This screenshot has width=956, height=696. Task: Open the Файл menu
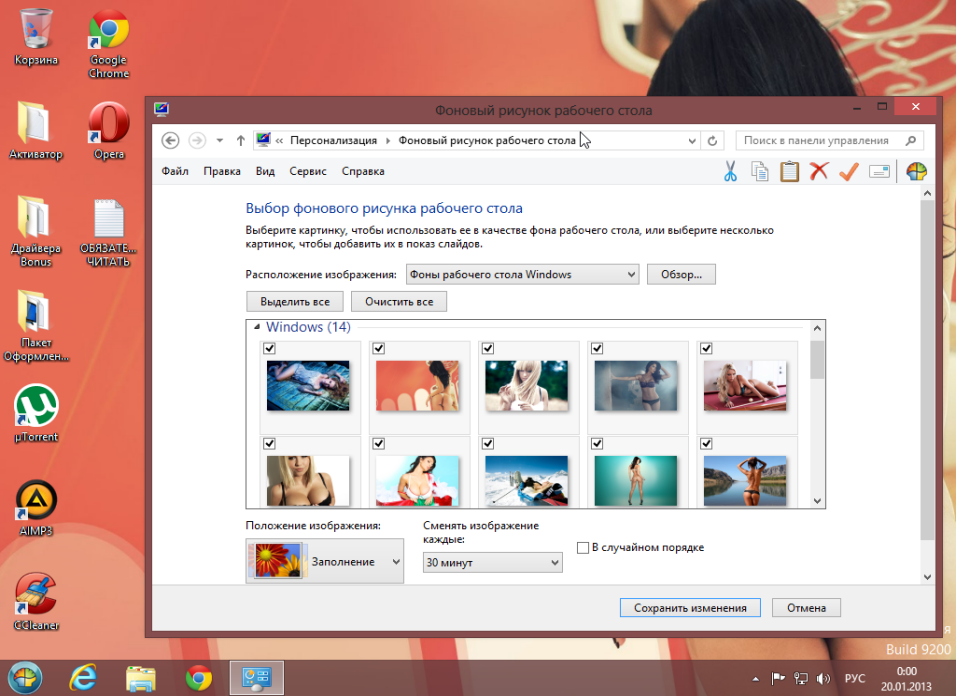pyautogui.click(x=175, y=171)
